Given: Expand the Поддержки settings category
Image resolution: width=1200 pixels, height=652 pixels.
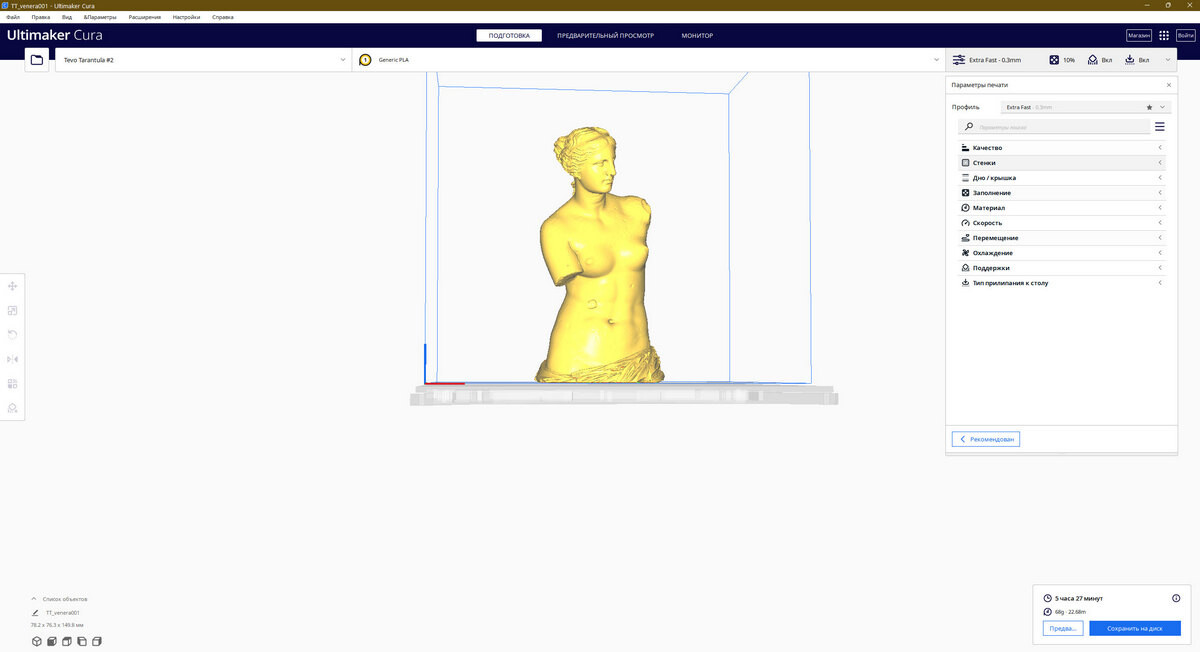Looking at the screenshot, I should click(x=1061, y=268).
